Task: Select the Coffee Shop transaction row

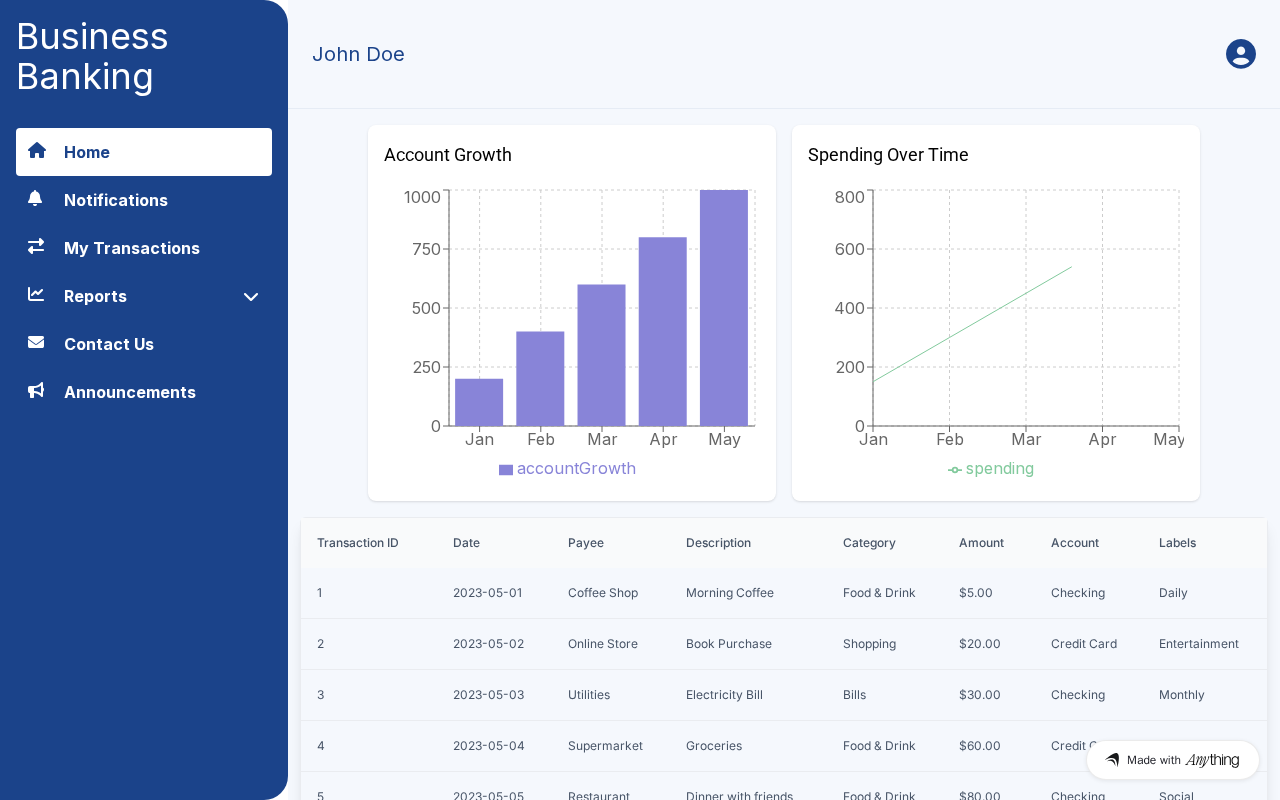Action: coord(783,593)
